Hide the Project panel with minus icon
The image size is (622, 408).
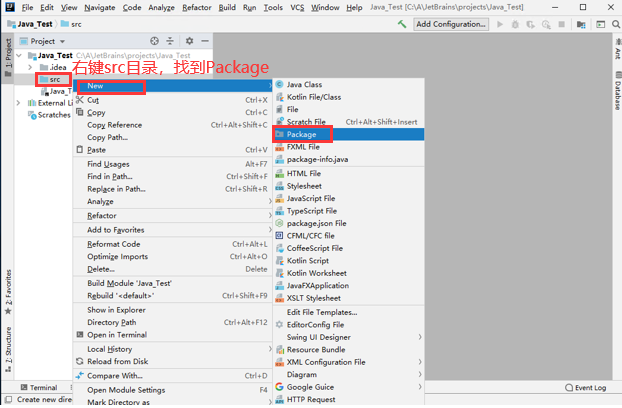coord(205,41)
